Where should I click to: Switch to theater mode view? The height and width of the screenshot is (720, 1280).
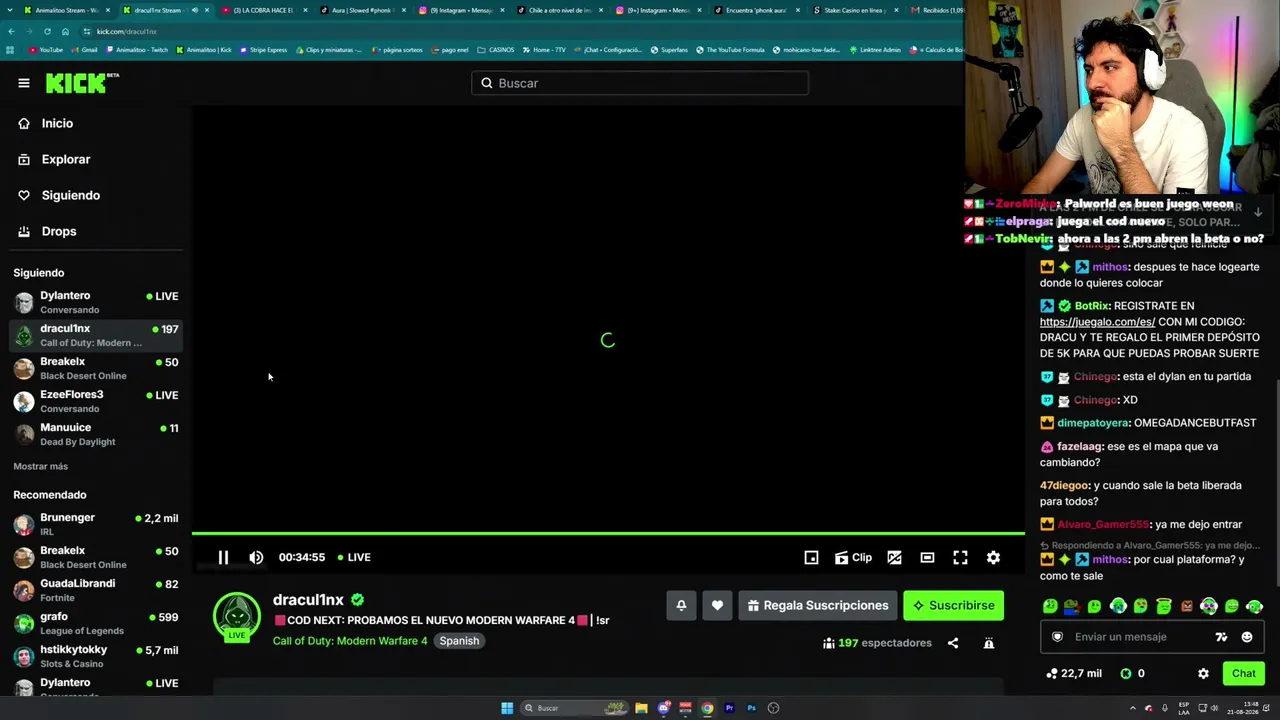(x=927, y=557)
